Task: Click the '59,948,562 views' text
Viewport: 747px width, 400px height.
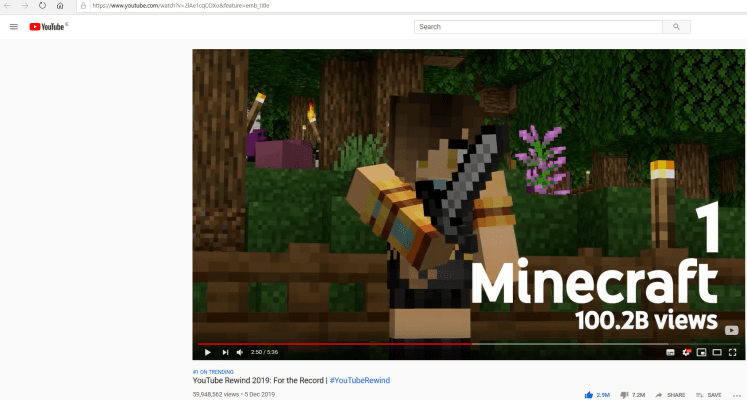Action: pyautogui.click(x=216, y=394)
